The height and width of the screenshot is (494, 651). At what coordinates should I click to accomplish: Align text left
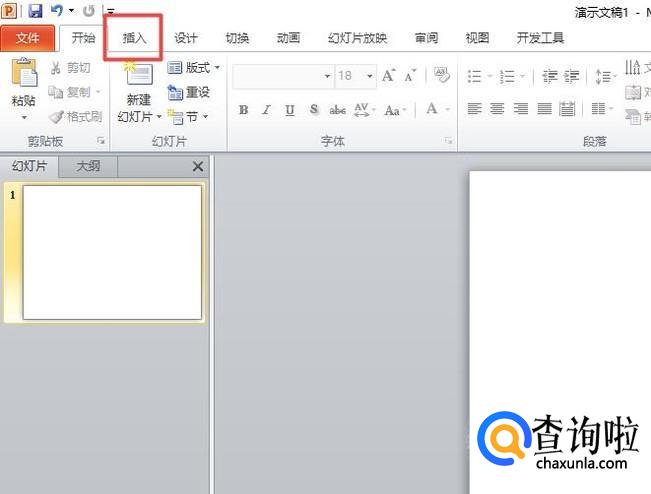[474, 109]
